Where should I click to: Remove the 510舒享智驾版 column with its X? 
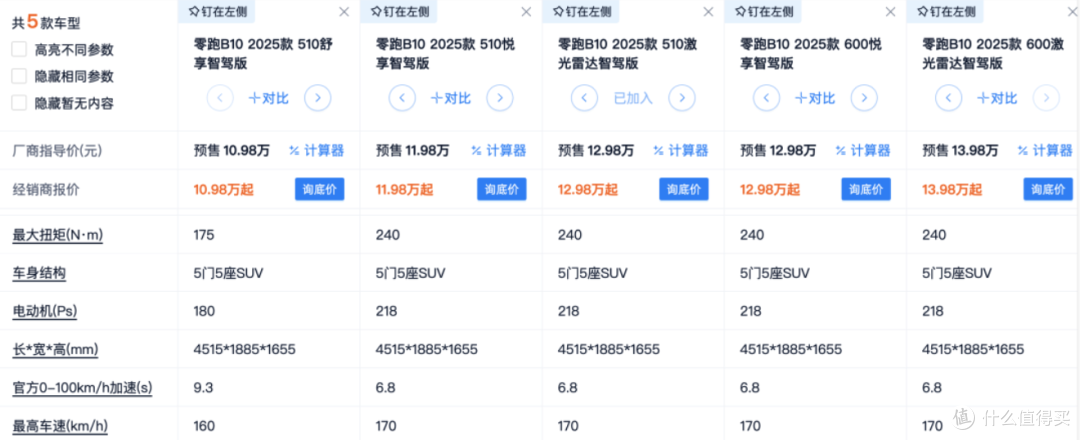pyautogui.click(x=344, y=12)
